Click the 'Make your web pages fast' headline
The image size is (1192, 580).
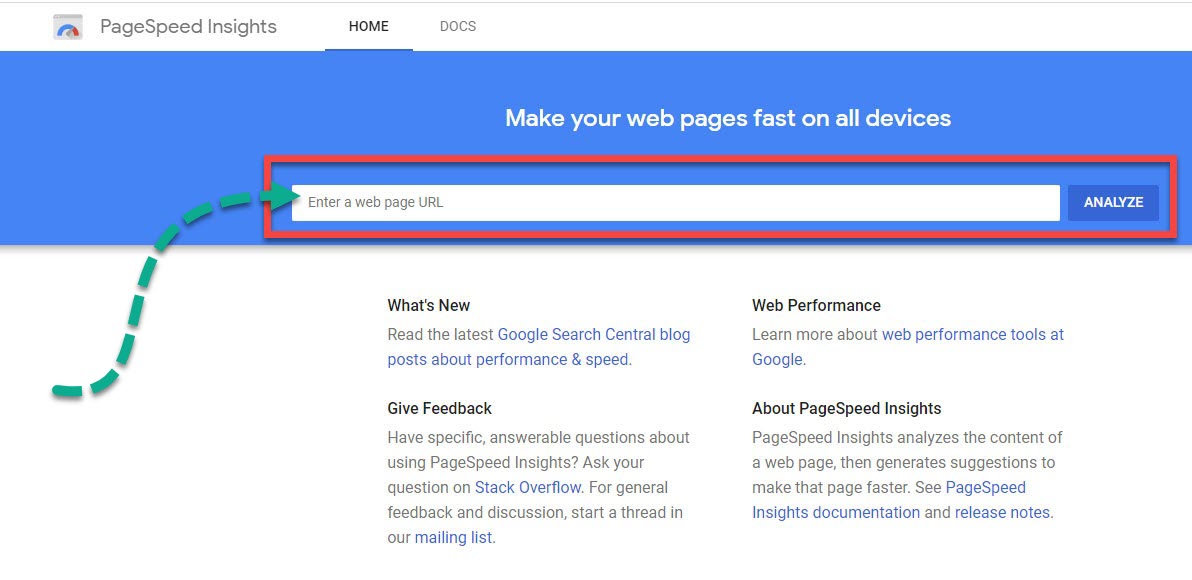point(727,118)
